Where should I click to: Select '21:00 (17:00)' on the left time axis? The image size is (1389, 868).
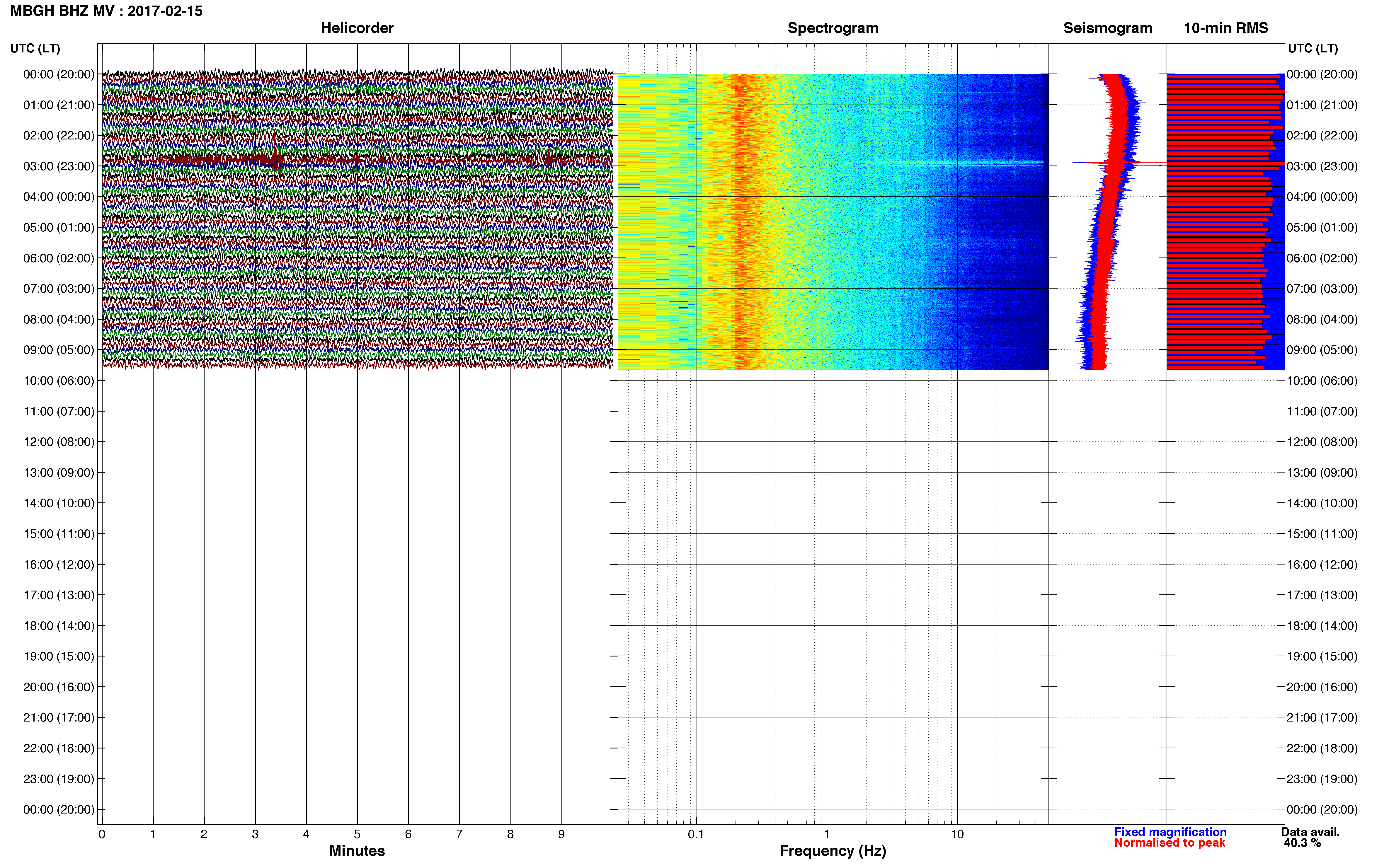coord(59,718)
